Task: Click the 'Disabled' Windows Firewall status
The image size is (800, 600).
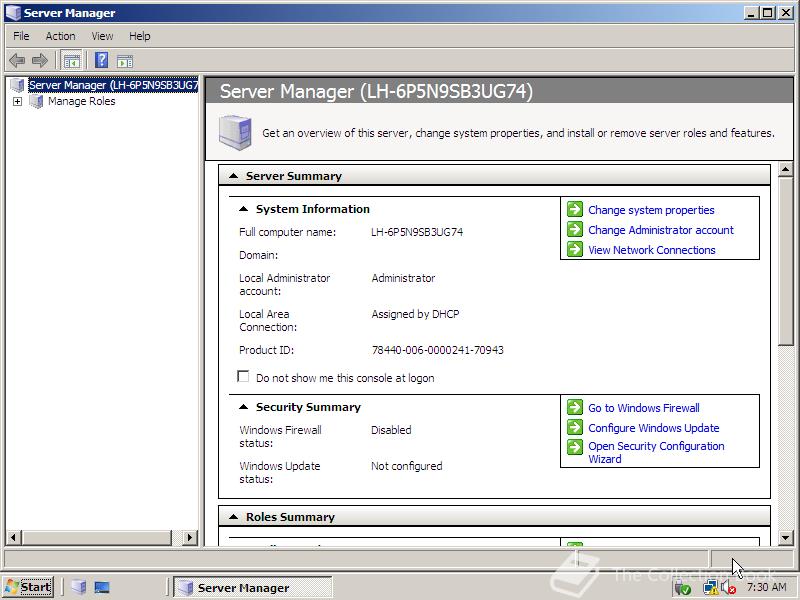Action: (x=391, y=430)
